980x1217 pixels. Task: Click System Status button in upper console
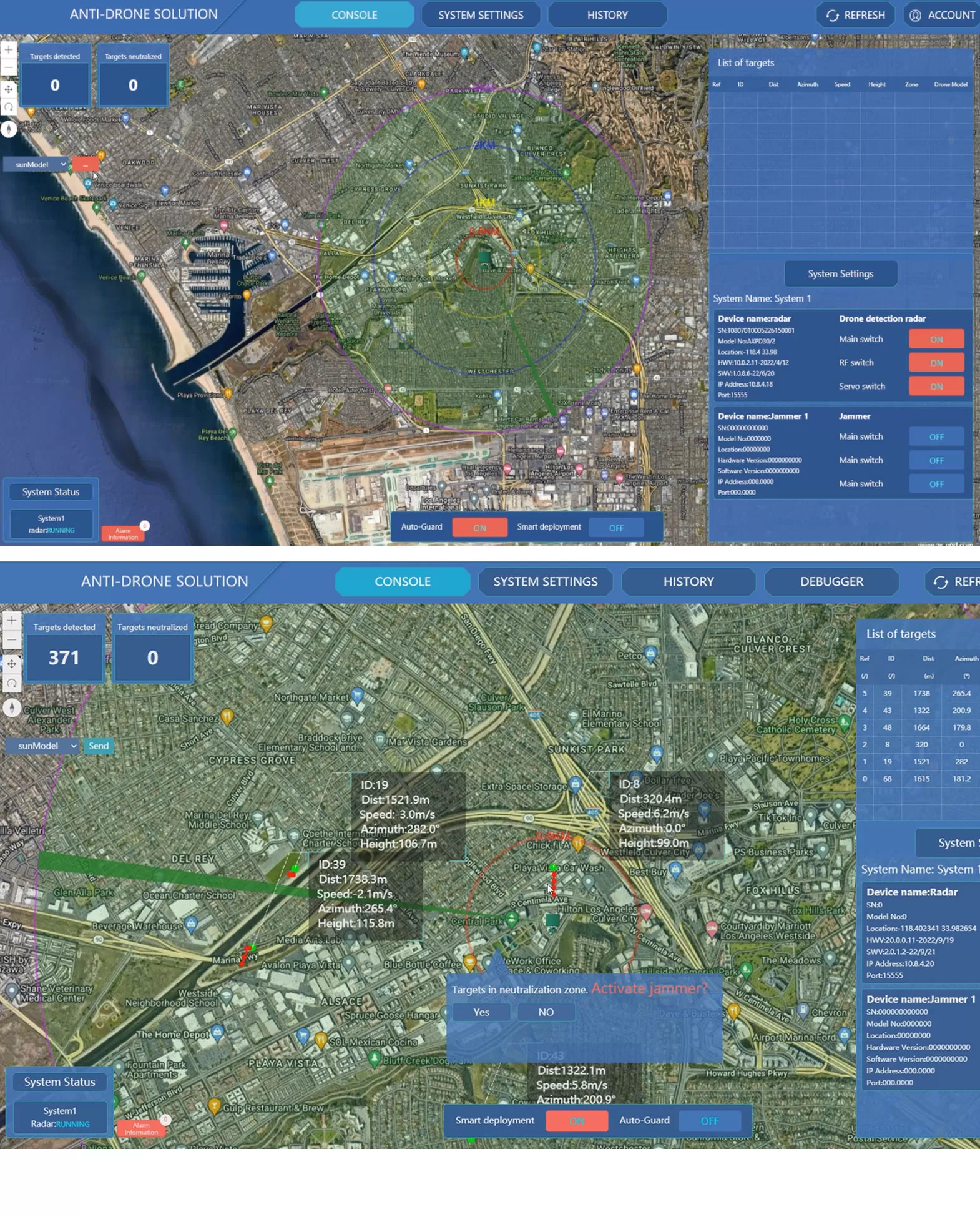51,492
